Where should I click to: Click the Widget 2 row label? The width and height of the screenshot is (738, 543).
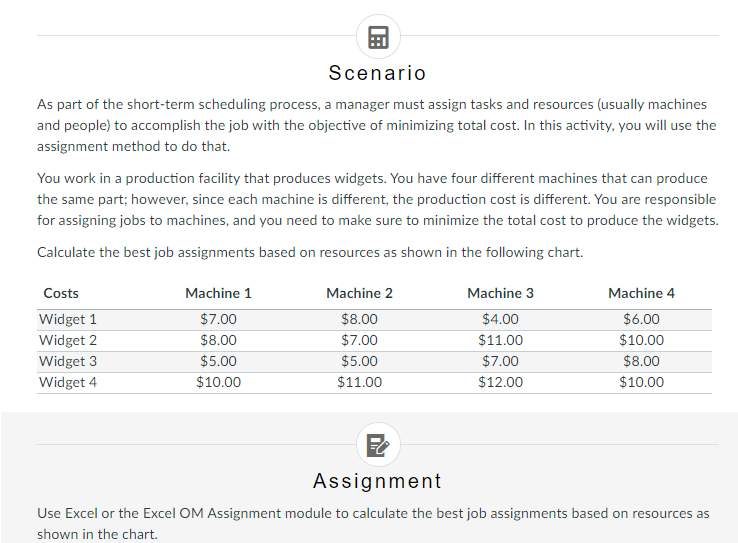pos(68,340)
